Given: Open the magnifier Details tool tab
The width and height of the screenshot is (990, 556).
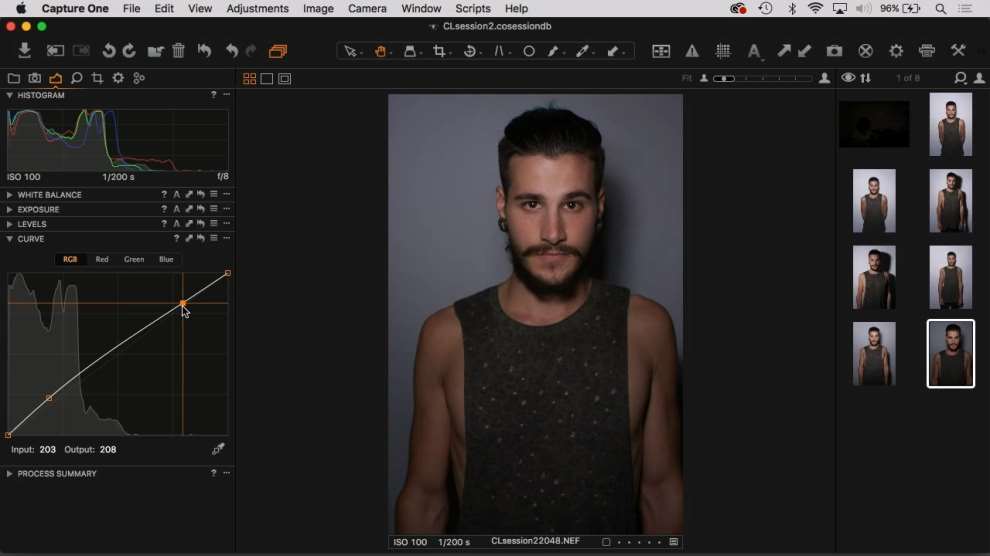Looking at the screenshot, I should pyautogui.click(x=76, y=78).
